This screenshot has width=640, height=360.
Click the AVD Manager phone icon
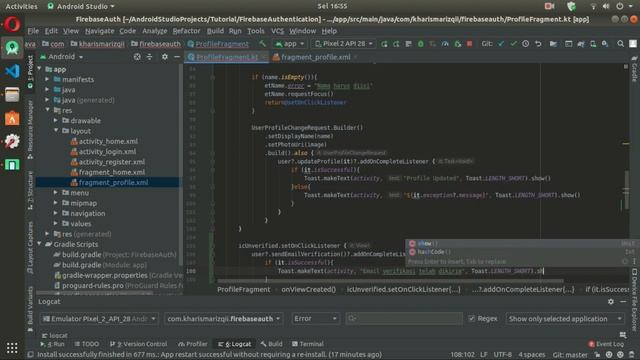[x=593, y=44]
